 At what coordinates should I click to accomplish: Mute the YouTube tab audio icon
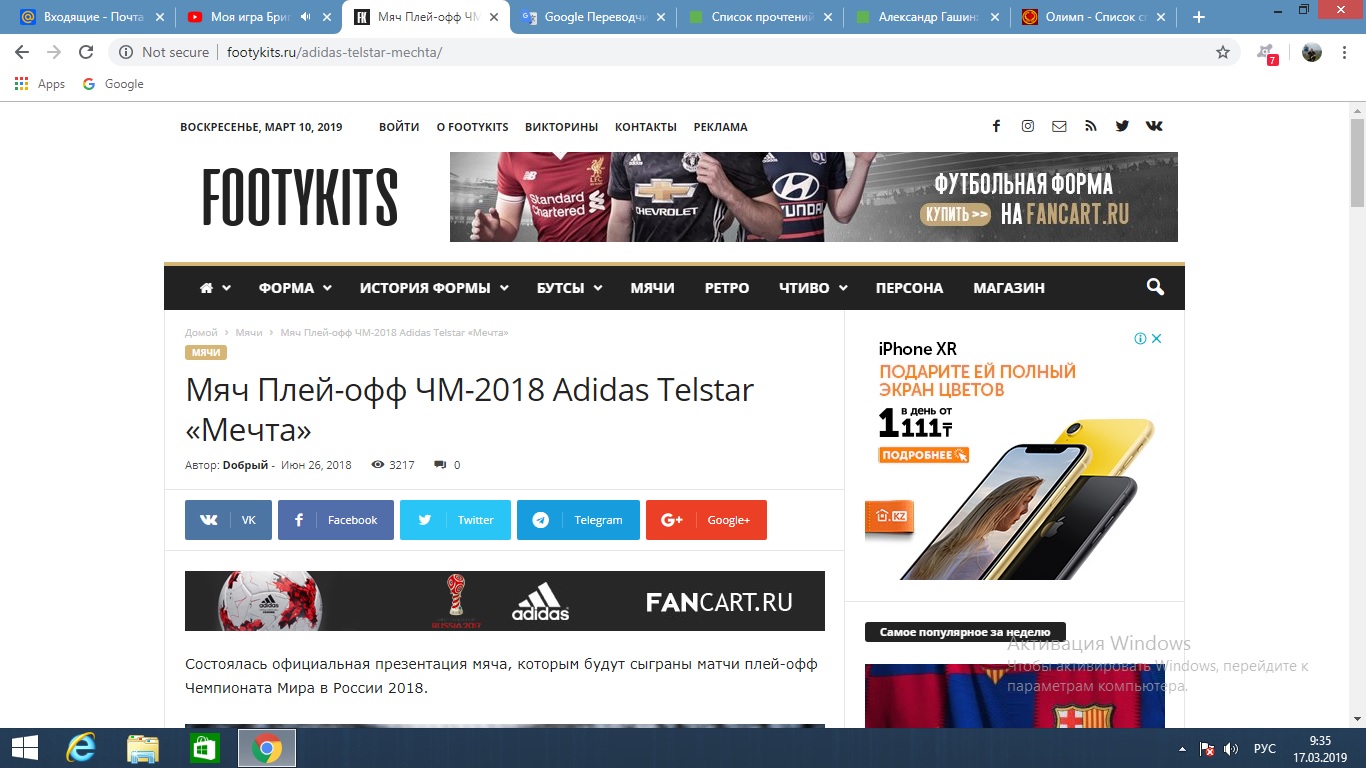[305, 17]
